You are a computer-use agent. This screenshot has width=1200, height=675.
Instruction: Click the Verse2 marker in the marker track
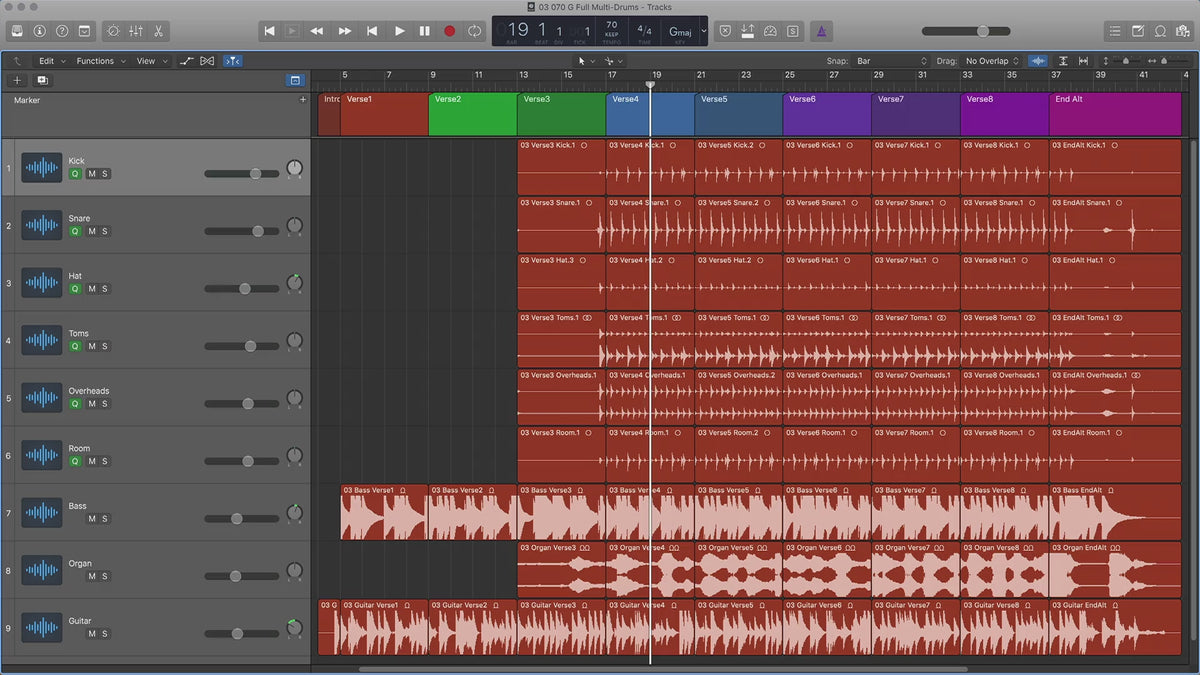[472, 115]
